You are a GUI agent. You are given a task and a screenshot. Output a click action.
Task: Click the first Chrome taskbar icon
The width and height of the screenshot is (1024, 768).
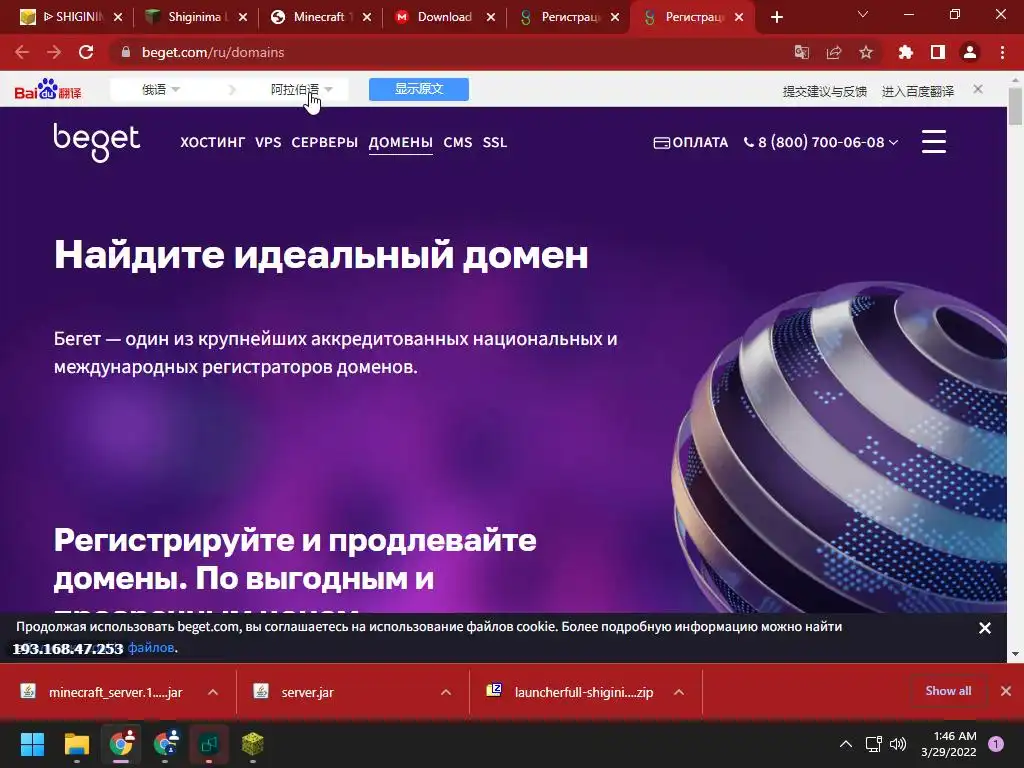pyautogui.click(x=121, y=744)
